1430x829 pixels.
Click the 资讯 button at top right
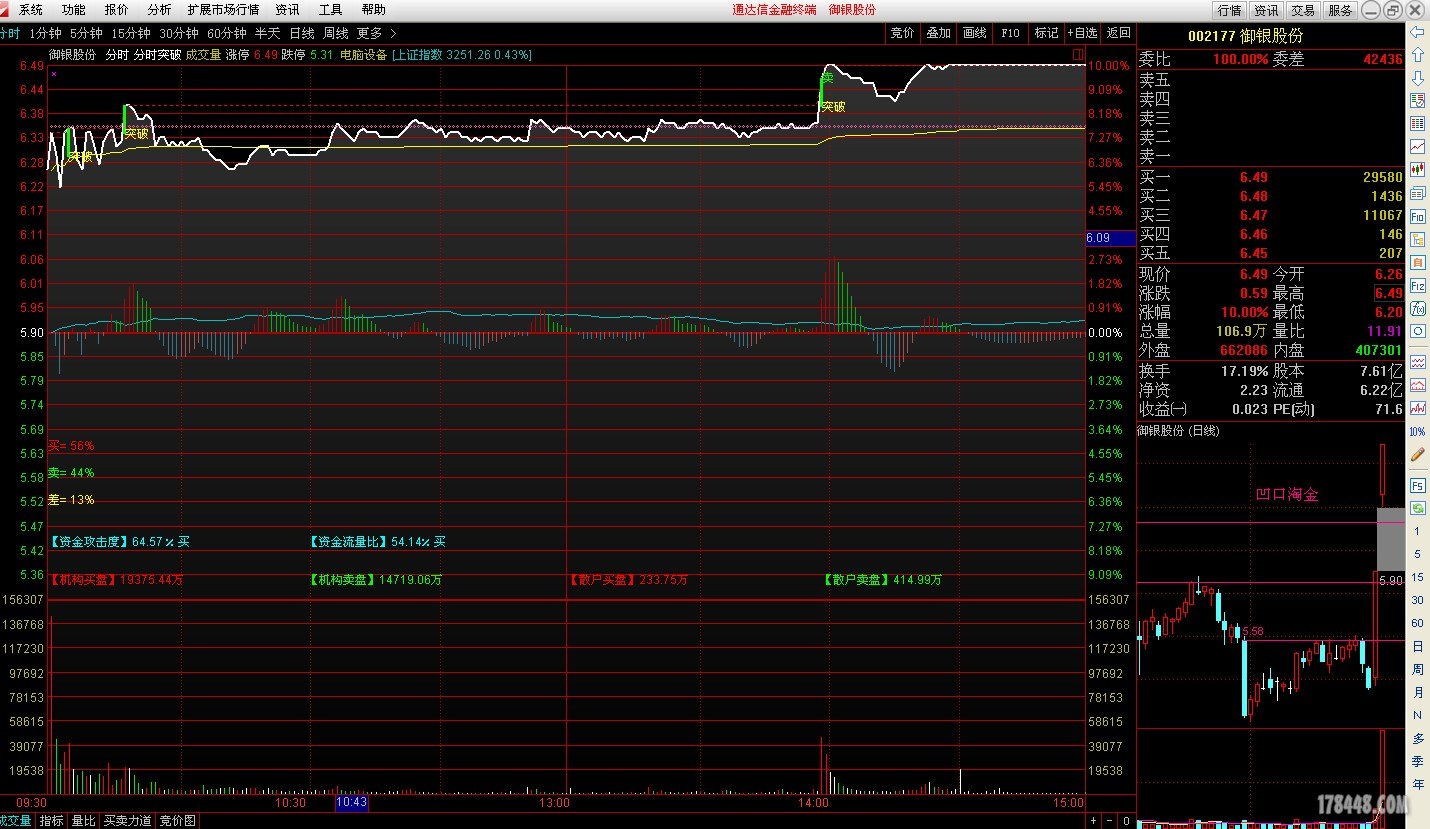coord(1266,10)
